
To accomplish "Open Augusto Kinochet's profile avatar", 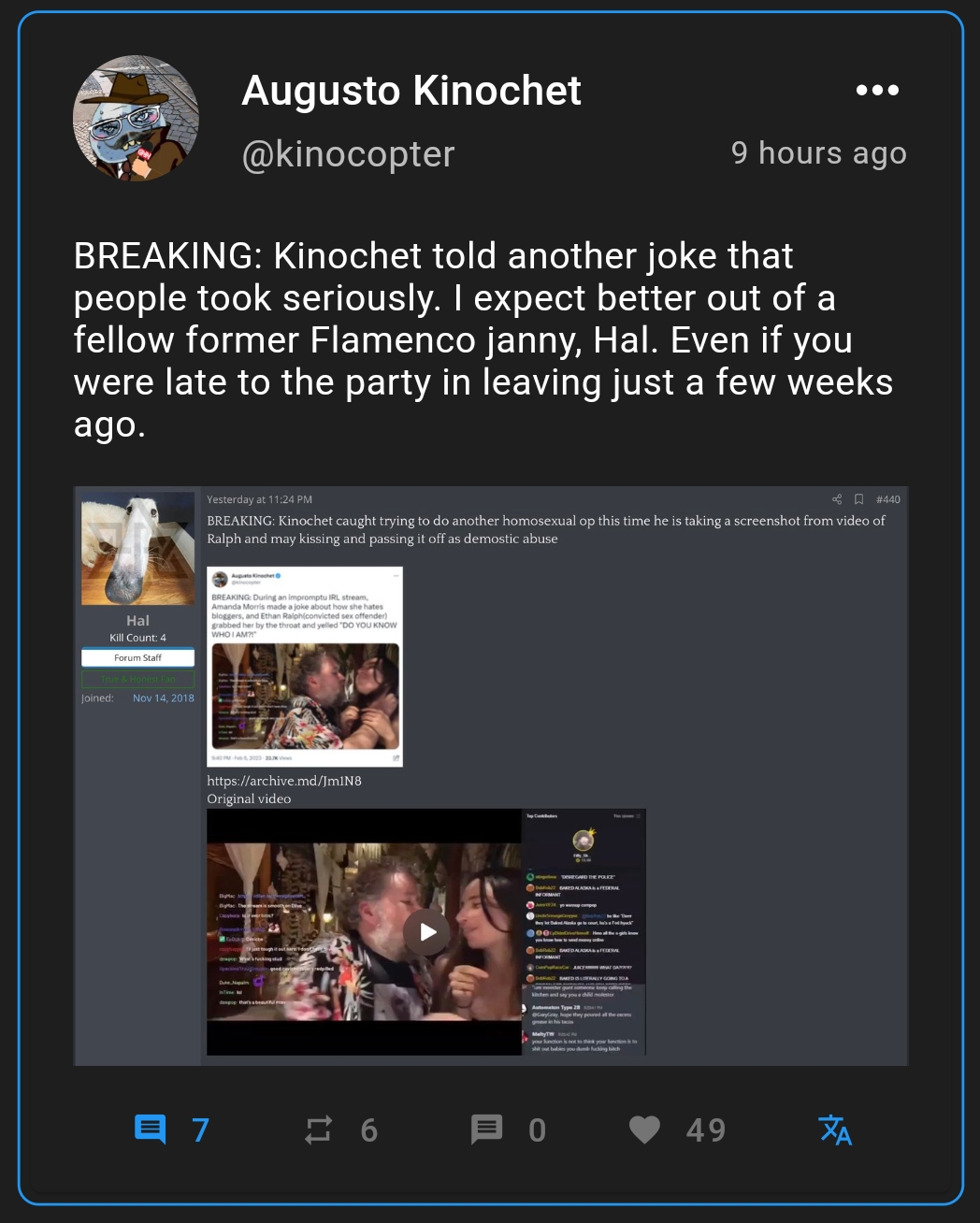I will coord(137,119).
